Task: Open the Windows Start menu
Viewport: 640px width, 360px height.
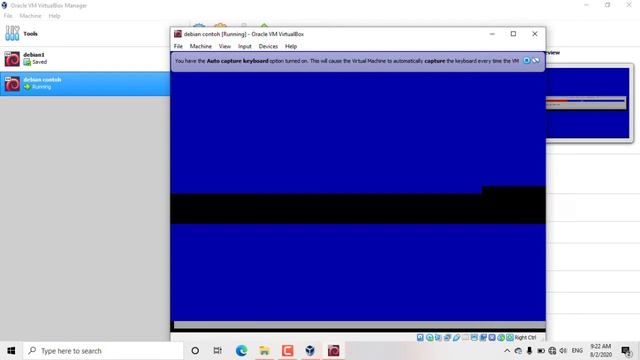Action: (x=11, y=351)
